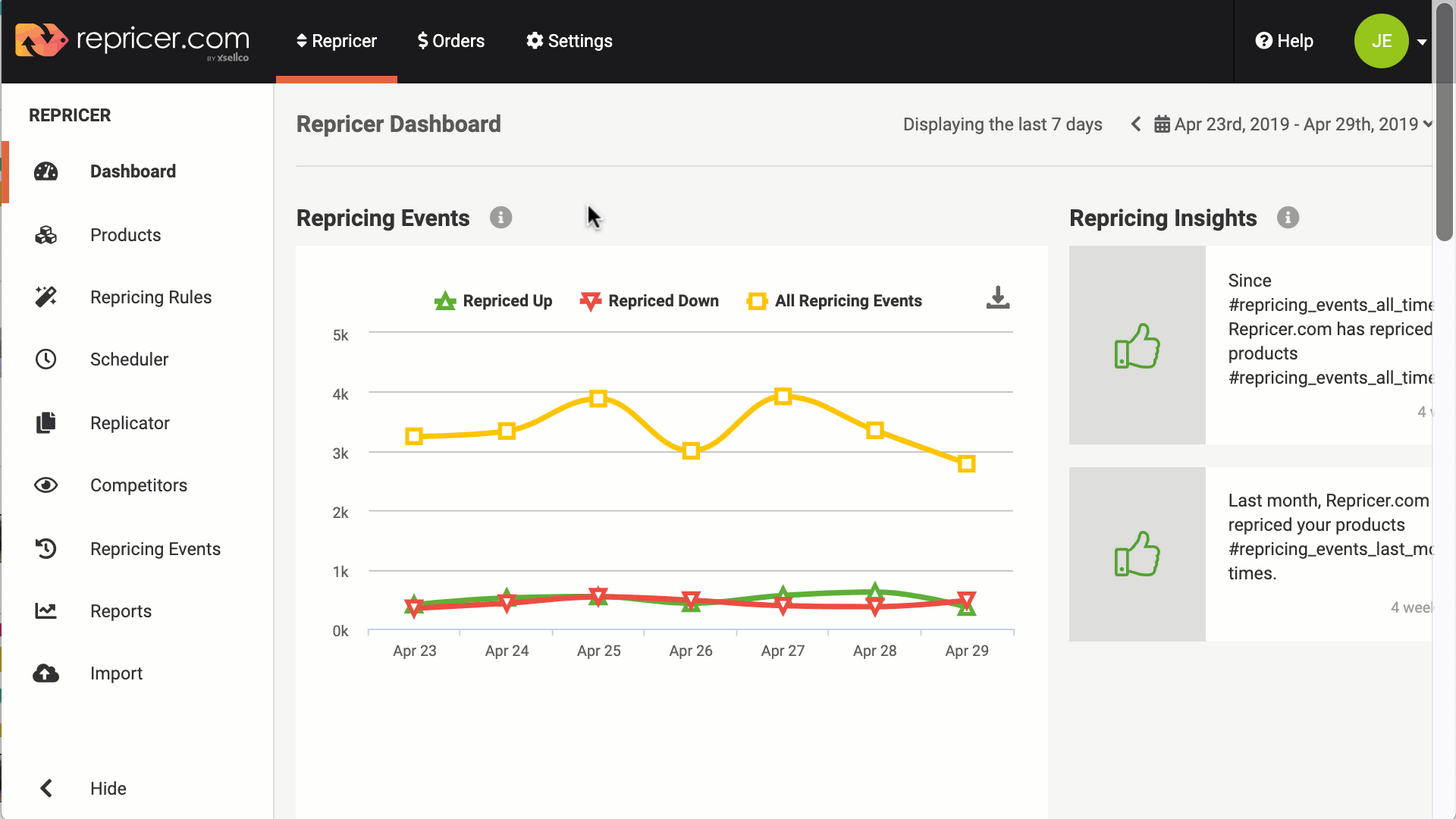1456x819 pixels.
Task: Click the JE user avatar
Action: 1381,41
